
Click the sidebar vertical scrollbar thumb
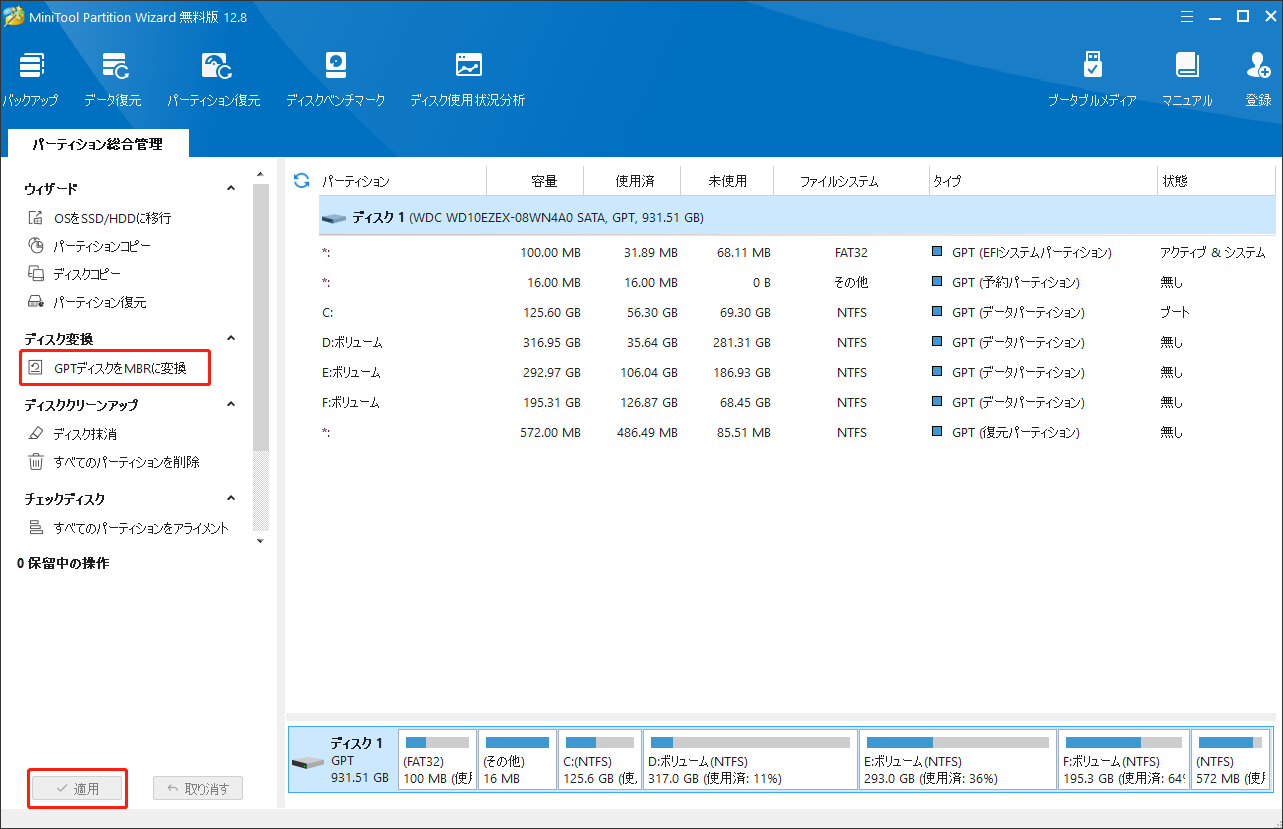260,315
